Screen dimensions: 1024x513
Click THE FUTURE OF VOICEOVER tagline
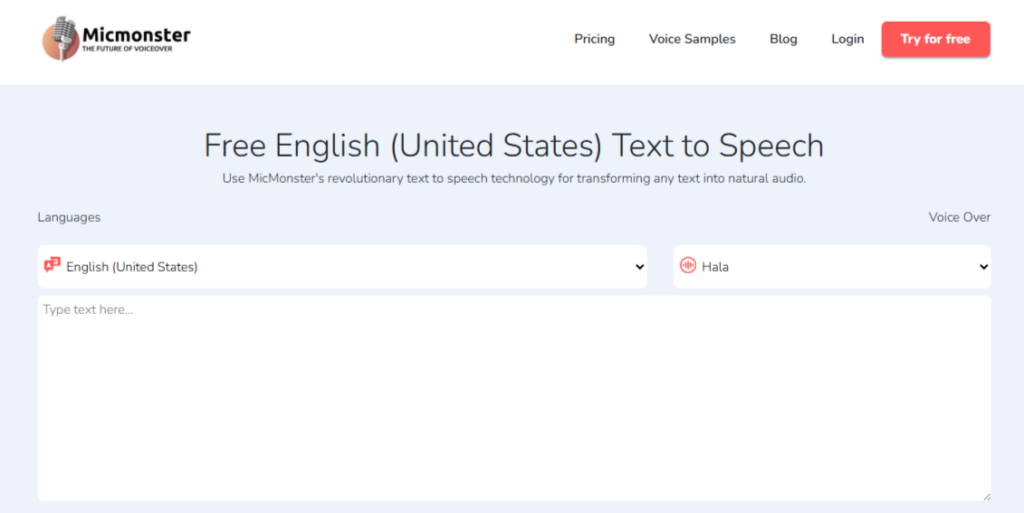tap(127, 49)
